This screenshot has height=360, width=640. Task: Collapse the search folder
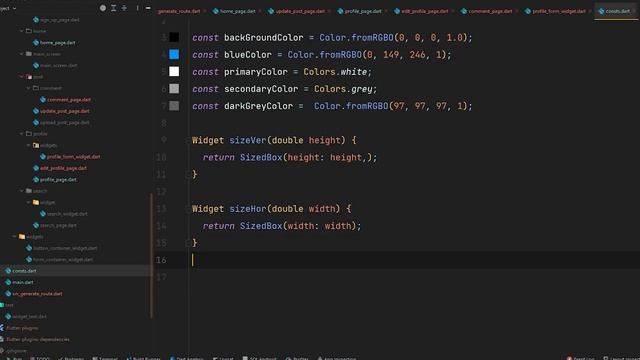point(22,191)
